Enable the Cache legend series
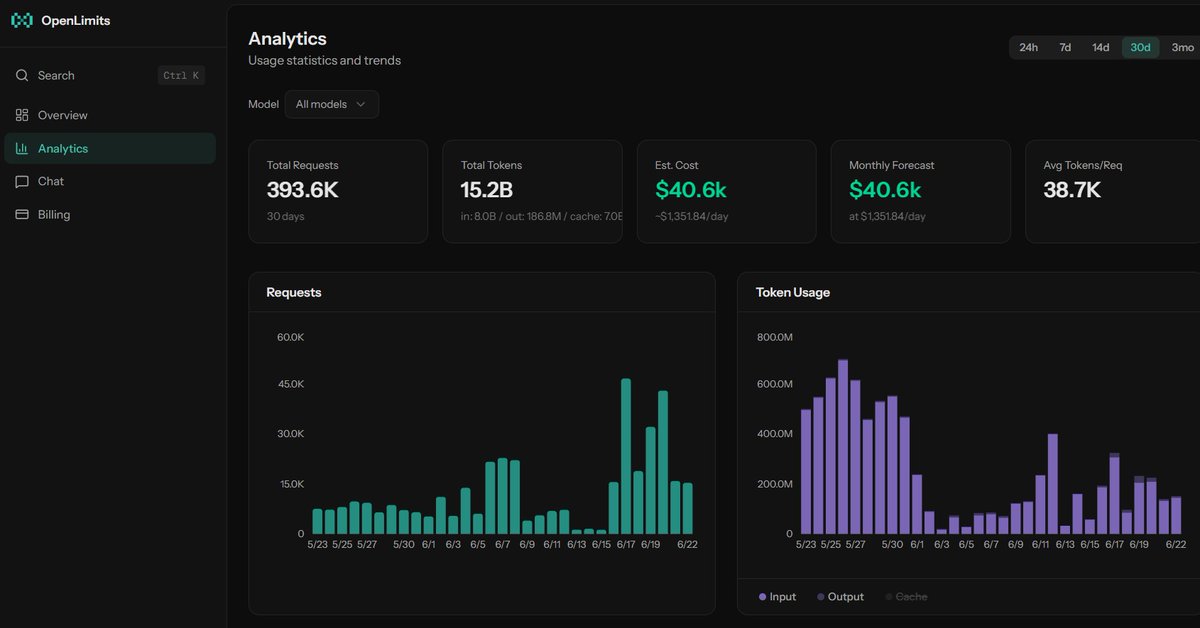Screen dimensions: 1200x628 906,597
